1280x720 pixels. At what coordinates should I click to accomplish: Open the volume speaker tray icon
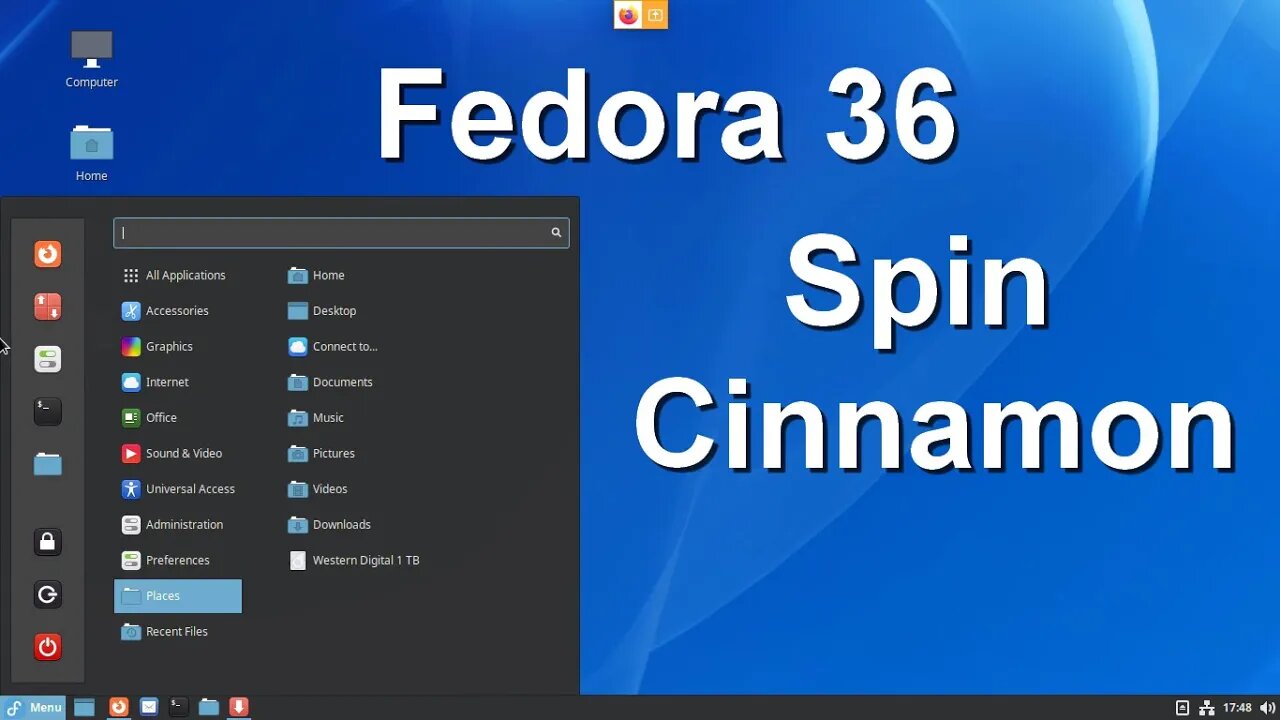[x=1267, y=707]
